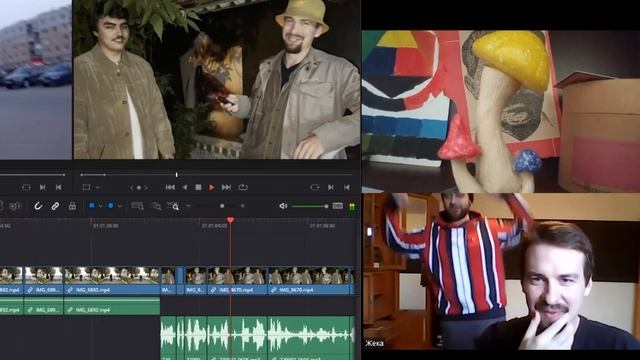The image size is (640, 360).
Task: Open the Marker color dropdown arrow
Action: [120, 206]
